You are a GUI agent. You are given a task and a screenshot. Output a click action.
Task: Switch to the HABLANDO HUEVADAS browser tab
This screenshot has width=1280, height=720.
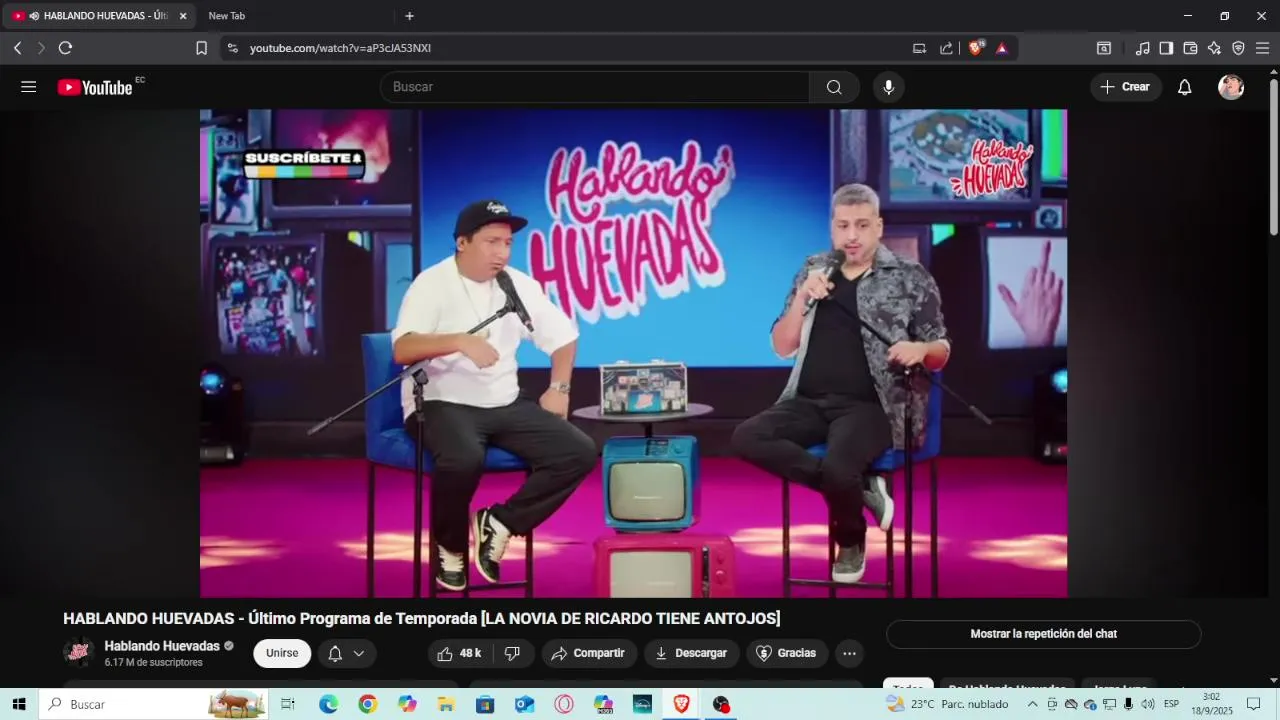coord(100,16)
